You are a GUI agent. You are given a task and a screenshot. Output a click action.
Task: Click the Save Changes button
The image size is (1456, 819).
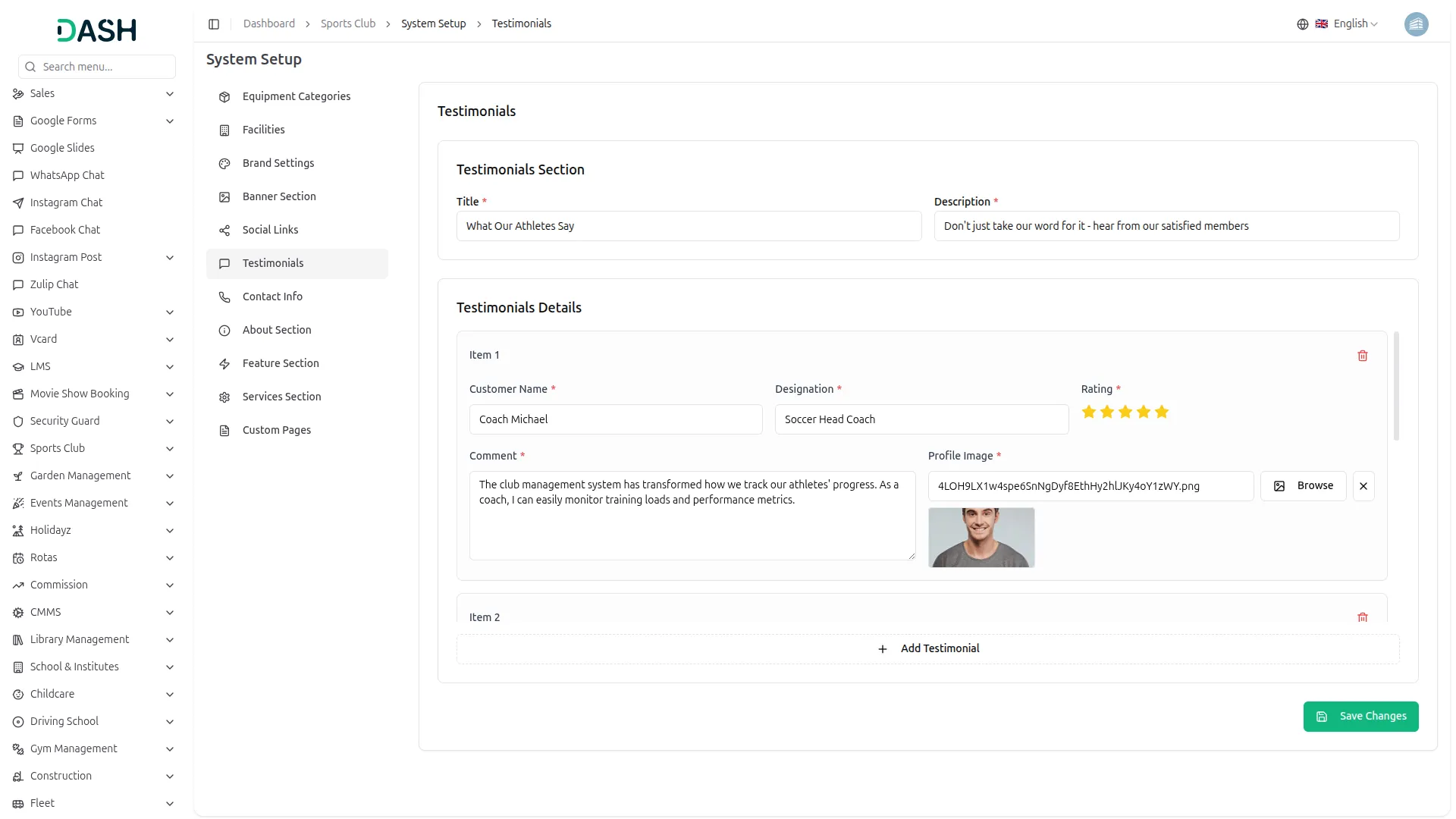click(x=1360, y=717)
